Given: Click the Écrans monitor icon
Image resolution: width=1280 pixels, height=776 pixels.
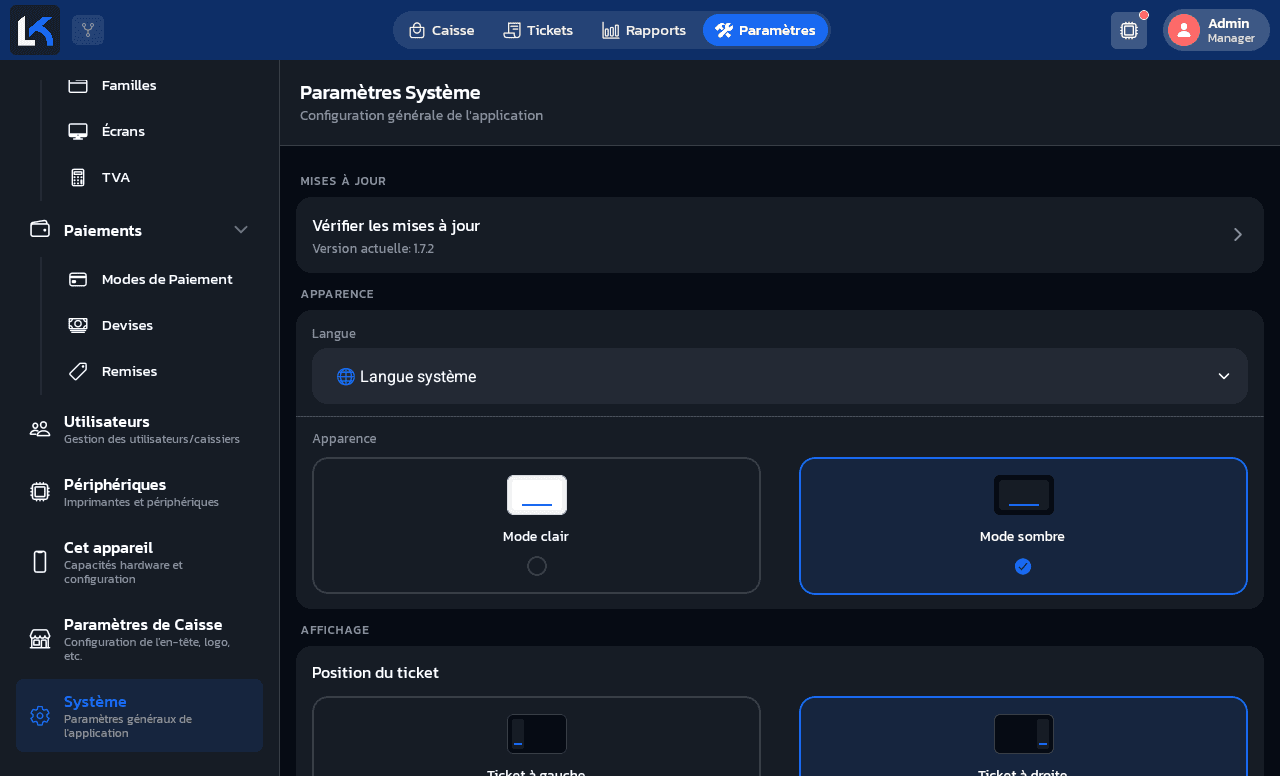Looking at the screenshot, I should click(x=78, y=131).
